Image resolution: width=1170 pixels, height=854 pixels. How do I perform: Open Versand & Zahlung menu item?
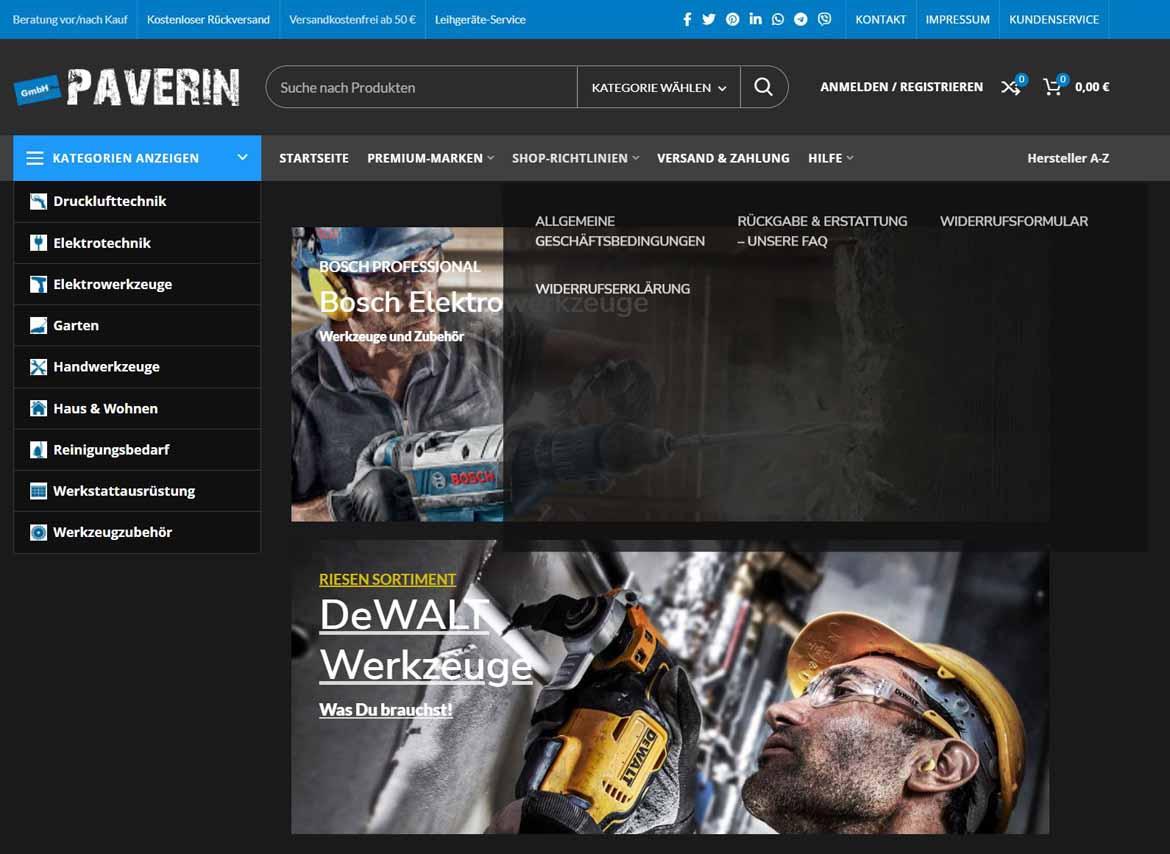(723, 158)
